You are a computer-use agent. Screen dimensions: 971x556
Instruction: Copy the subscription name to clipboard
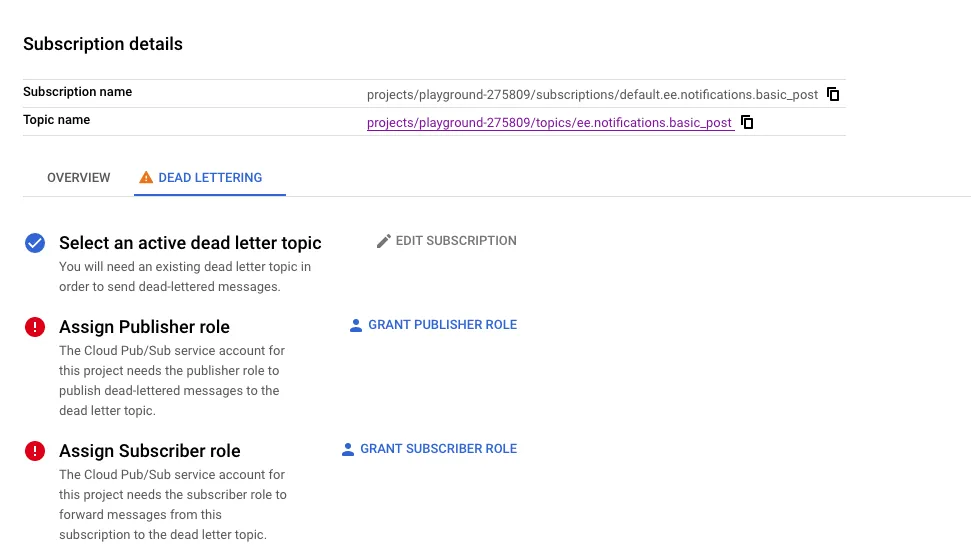coord(833,95)
